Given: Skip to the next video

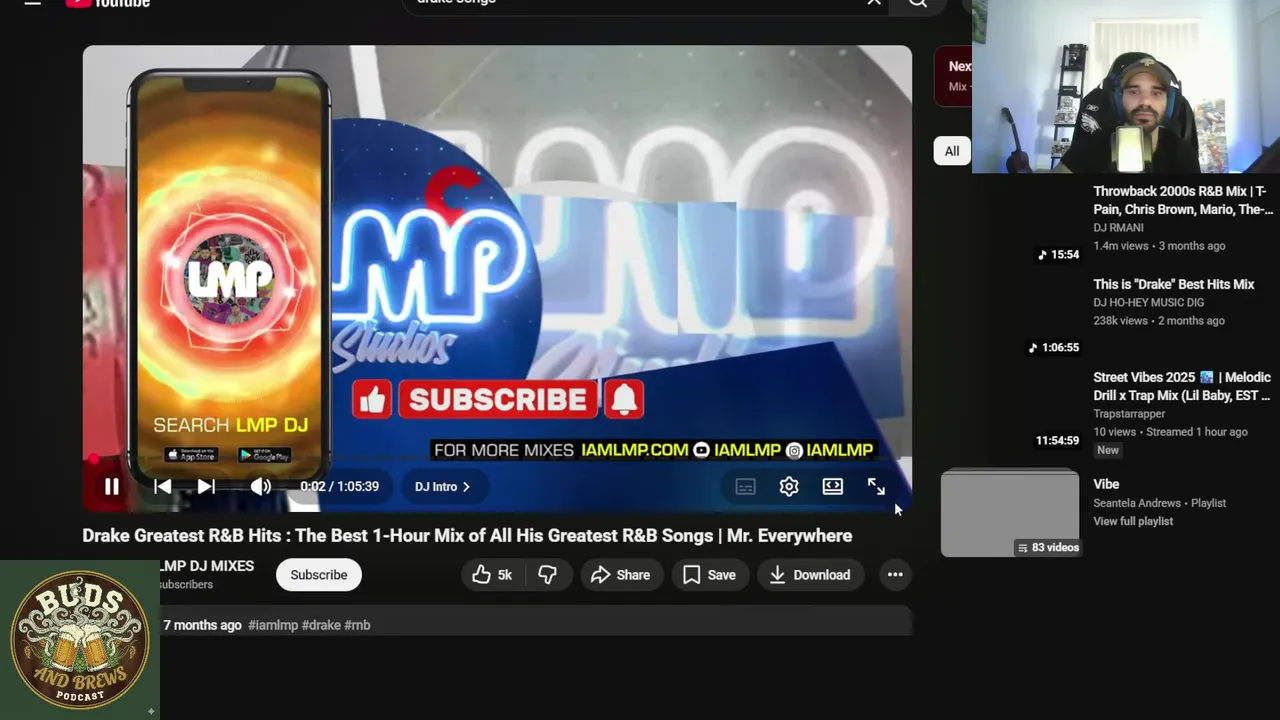Looking at the screenshot, I should (205, 487).
